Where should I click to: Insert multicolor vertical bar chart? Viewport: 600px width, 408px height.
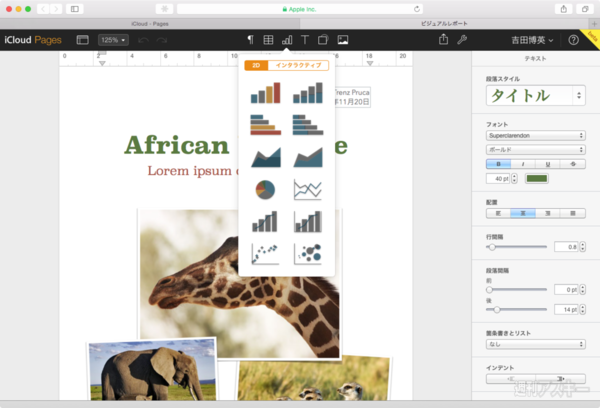266,93
